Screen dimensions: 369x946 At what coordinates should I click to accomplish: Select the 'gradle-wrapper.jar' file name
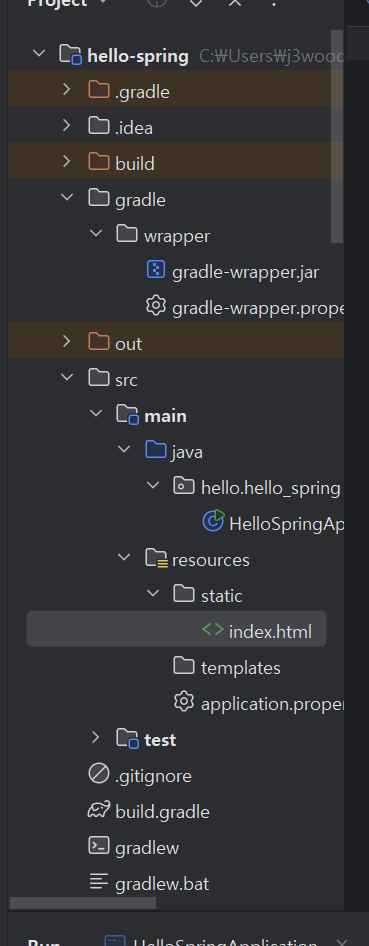[245, 273]
